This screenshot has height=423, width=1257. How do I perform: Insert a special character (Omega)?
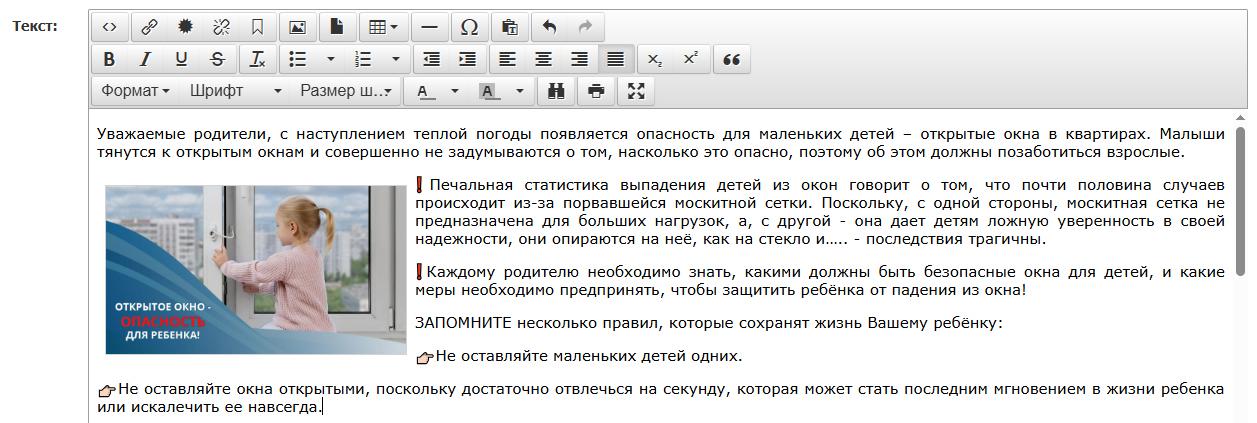click(x=468, y=27)
